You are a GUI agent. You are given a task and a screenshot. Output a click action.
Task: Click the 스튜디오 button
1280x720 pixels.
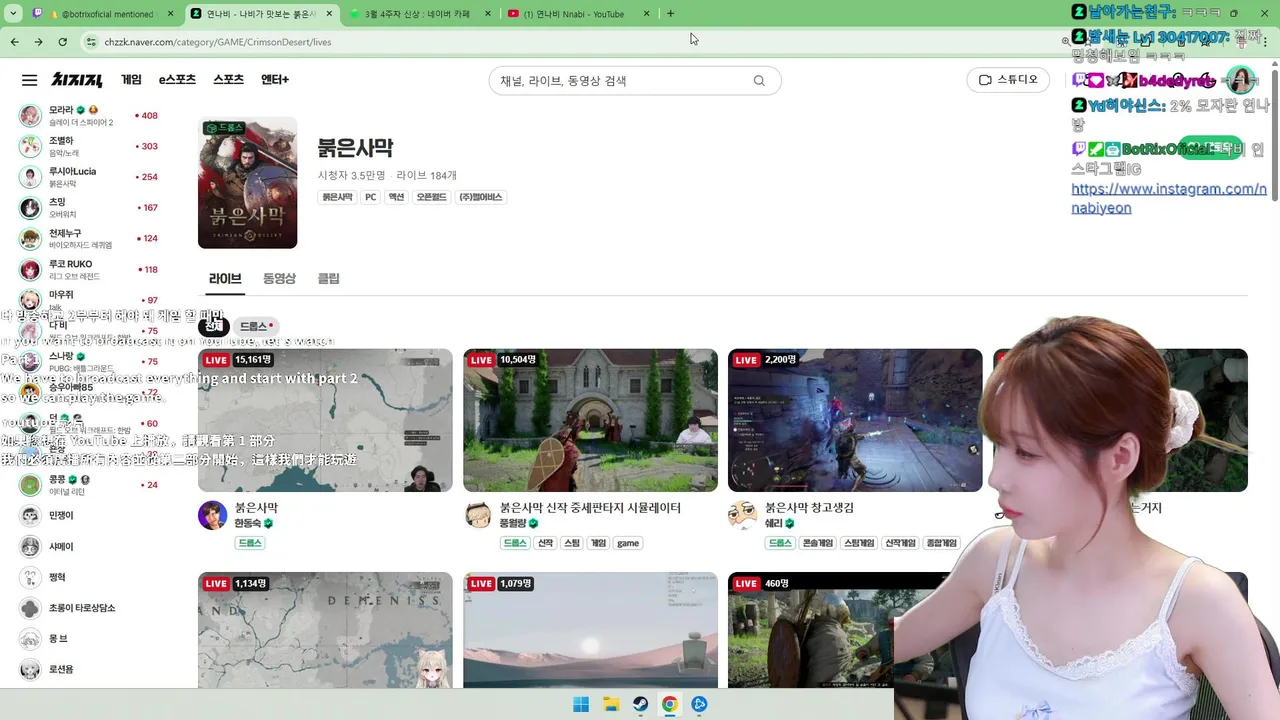[x=1008, y=80]
